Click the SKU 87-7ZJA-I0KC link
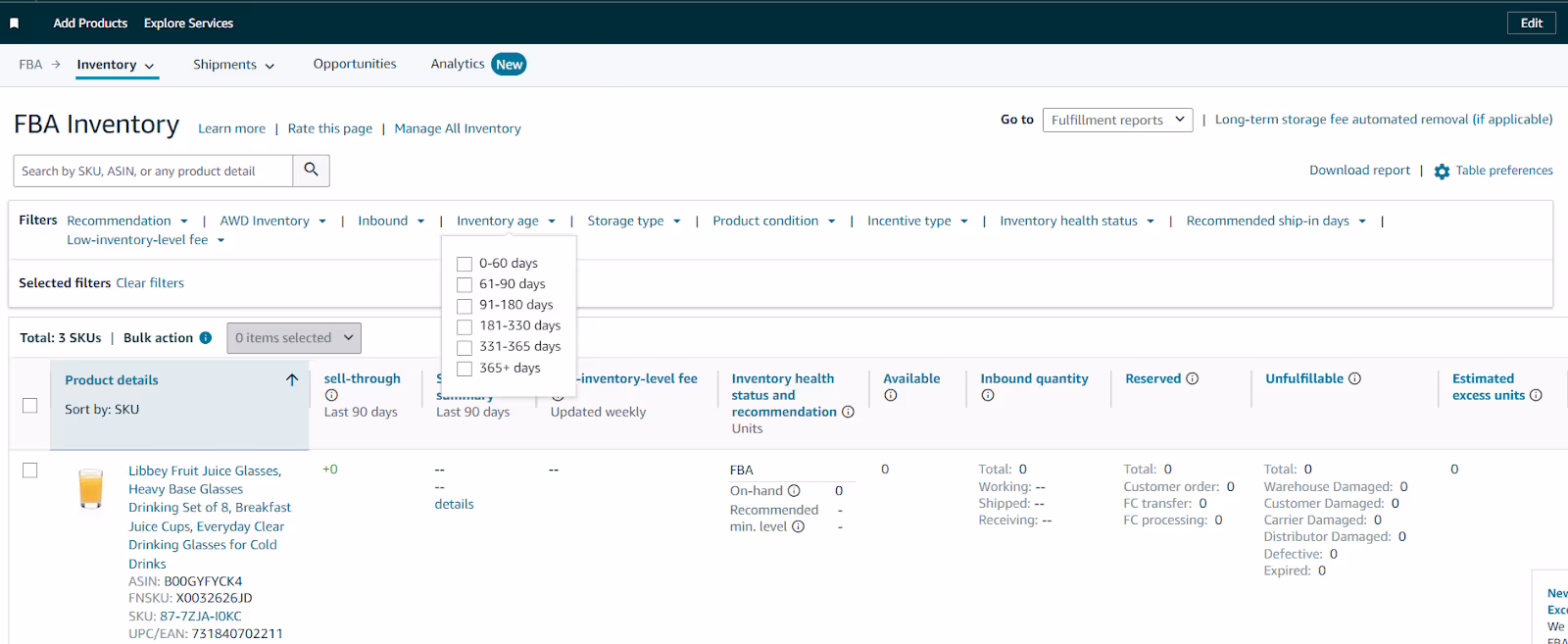 [x=201, y=617]
